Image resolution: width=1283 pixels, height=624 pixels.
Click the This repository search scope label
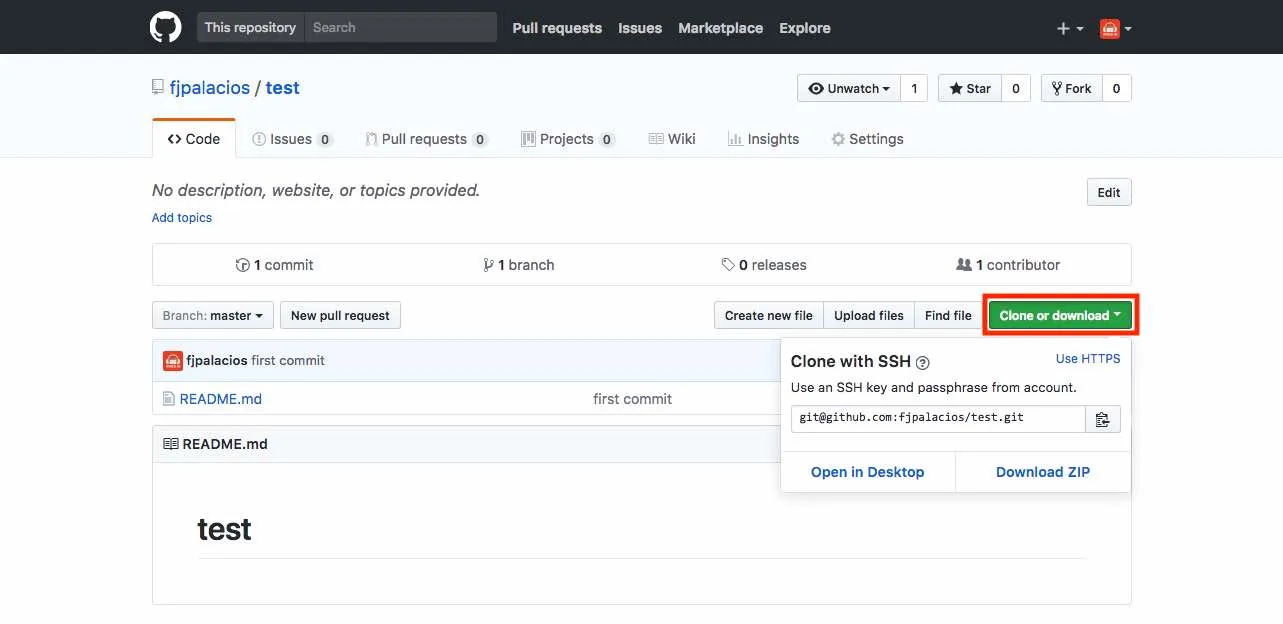250,27
